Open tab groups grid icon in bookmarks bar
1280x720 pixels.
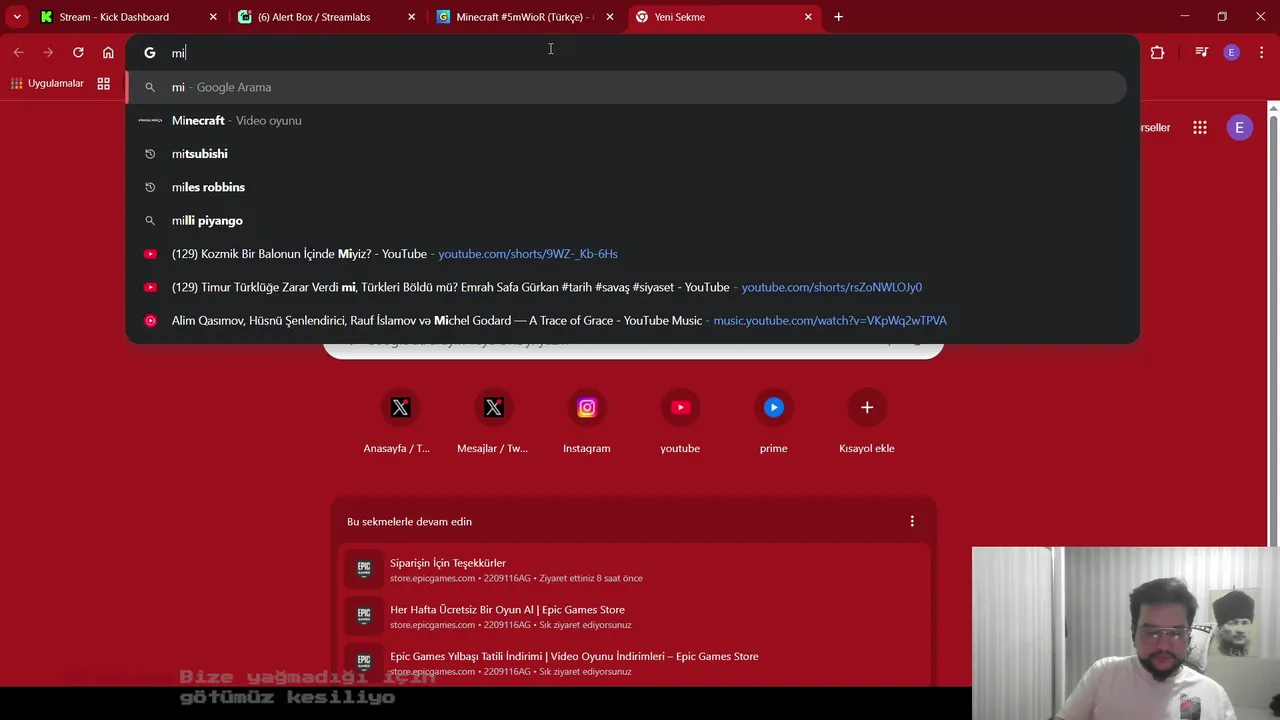pyautogui.click(x=103, y=84)
